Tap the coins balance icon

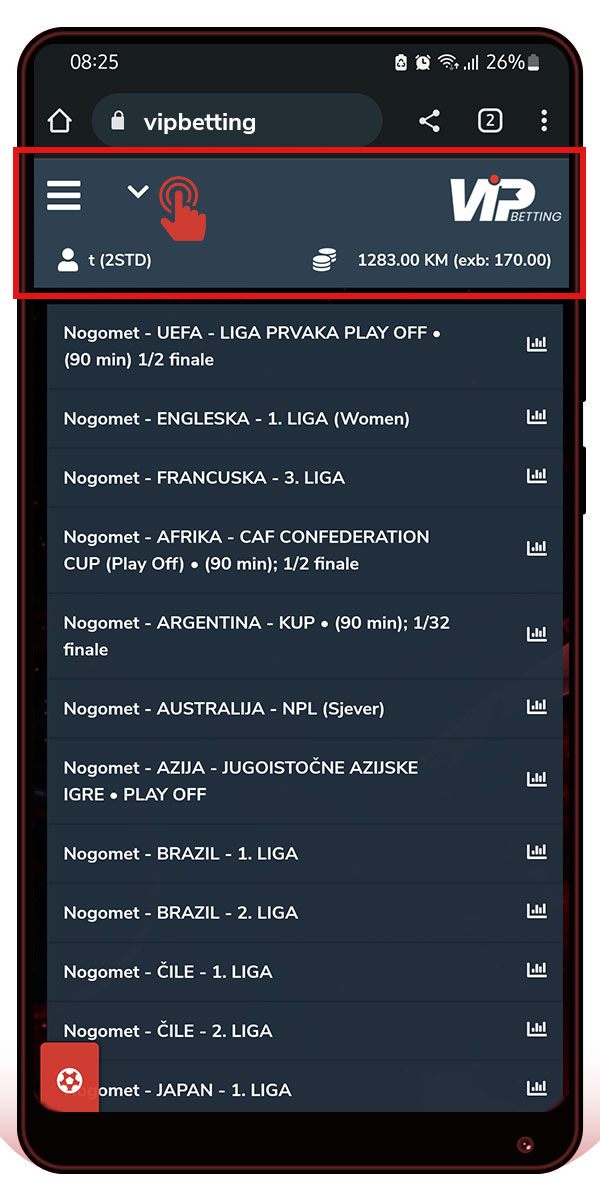[324, 260]
